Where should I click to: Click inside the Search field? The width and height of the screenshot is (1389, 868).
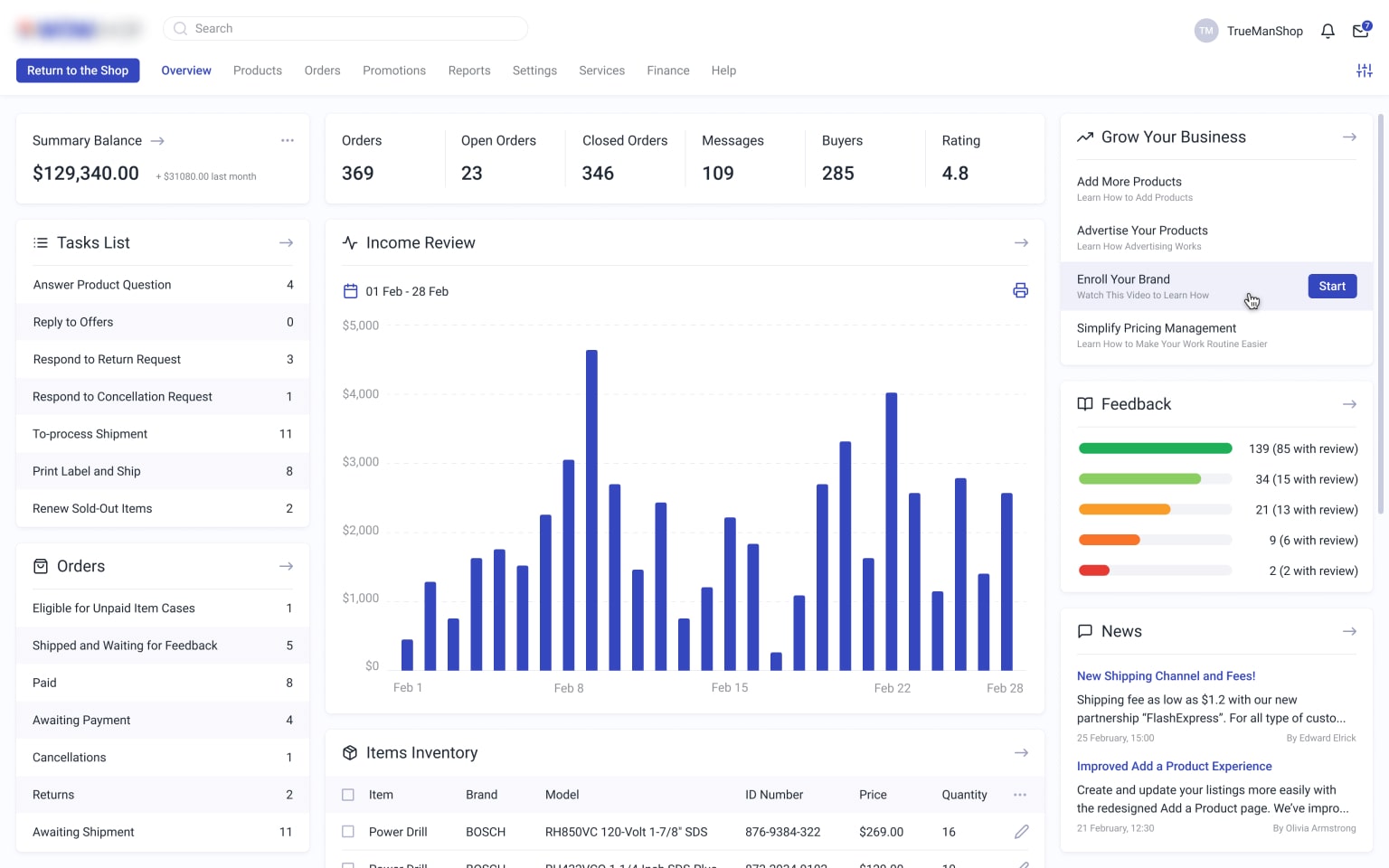[345, 28]
